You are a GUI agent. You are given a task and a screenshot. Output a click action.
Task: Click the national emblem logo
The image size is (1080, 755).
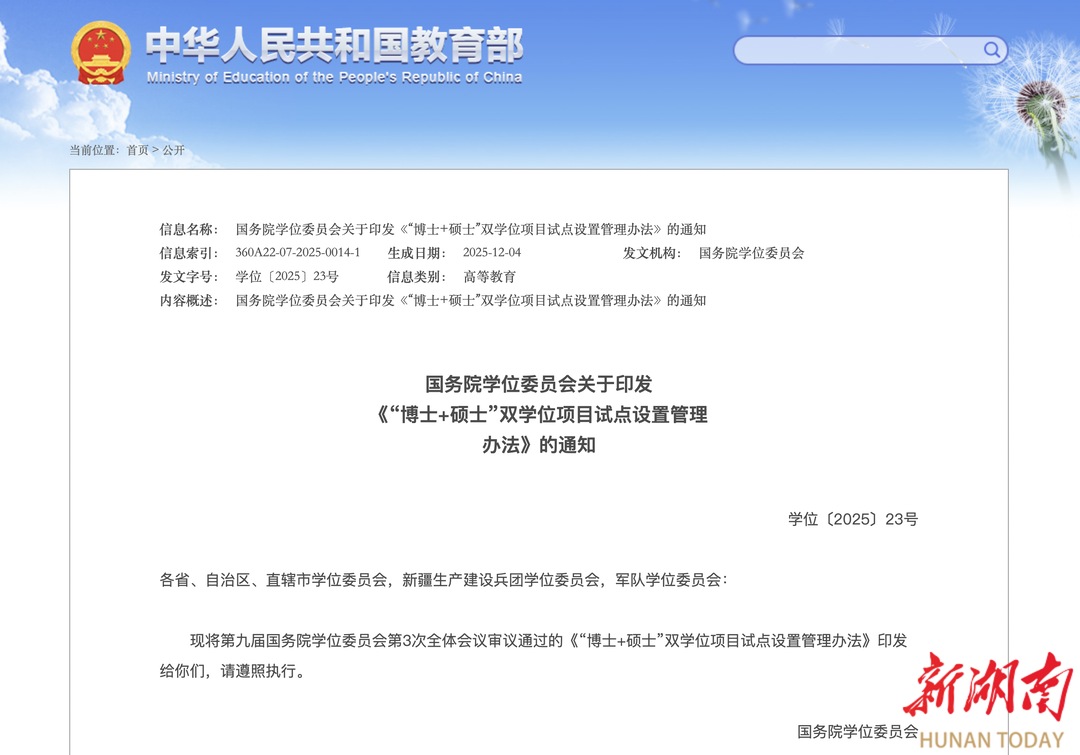click(100, 52)
